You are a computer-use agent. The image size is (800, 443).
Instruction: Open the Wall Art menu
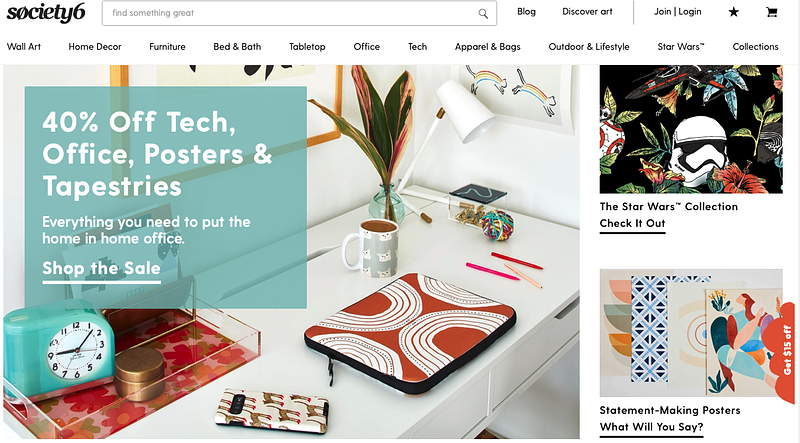pyautogui.click(x=24, y=46)
